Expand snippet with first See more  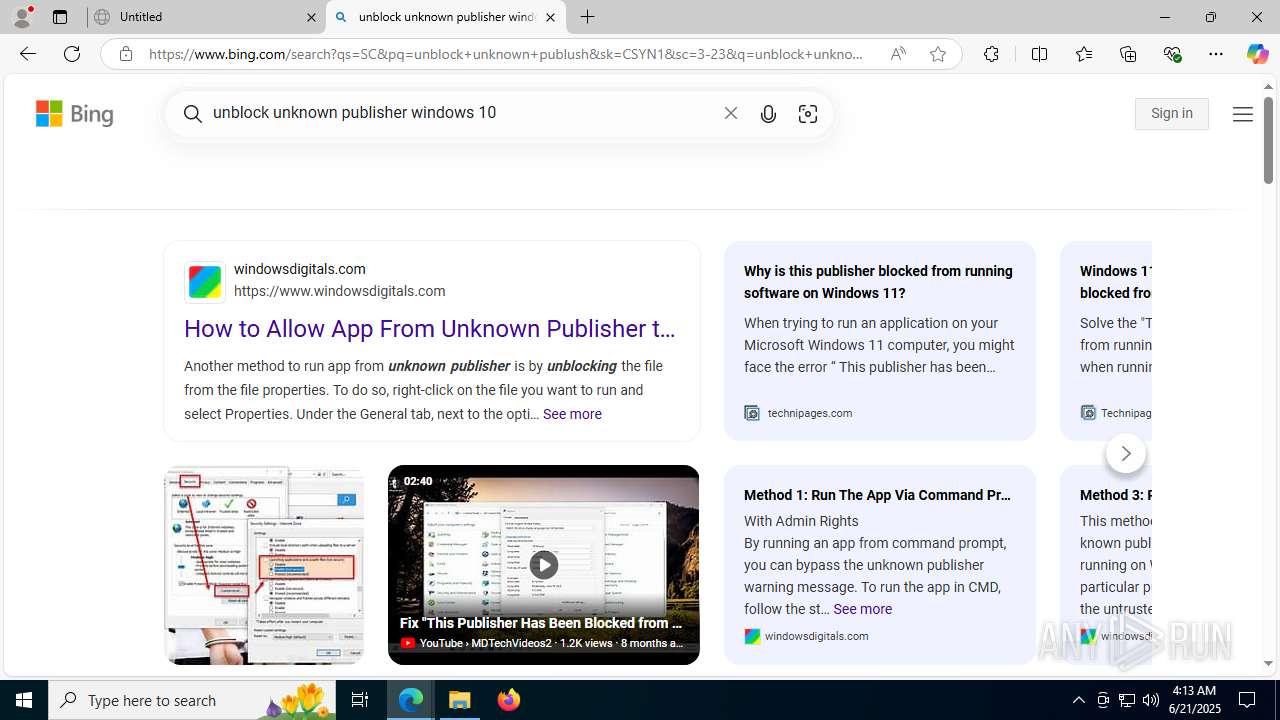[x=572, y=414]
